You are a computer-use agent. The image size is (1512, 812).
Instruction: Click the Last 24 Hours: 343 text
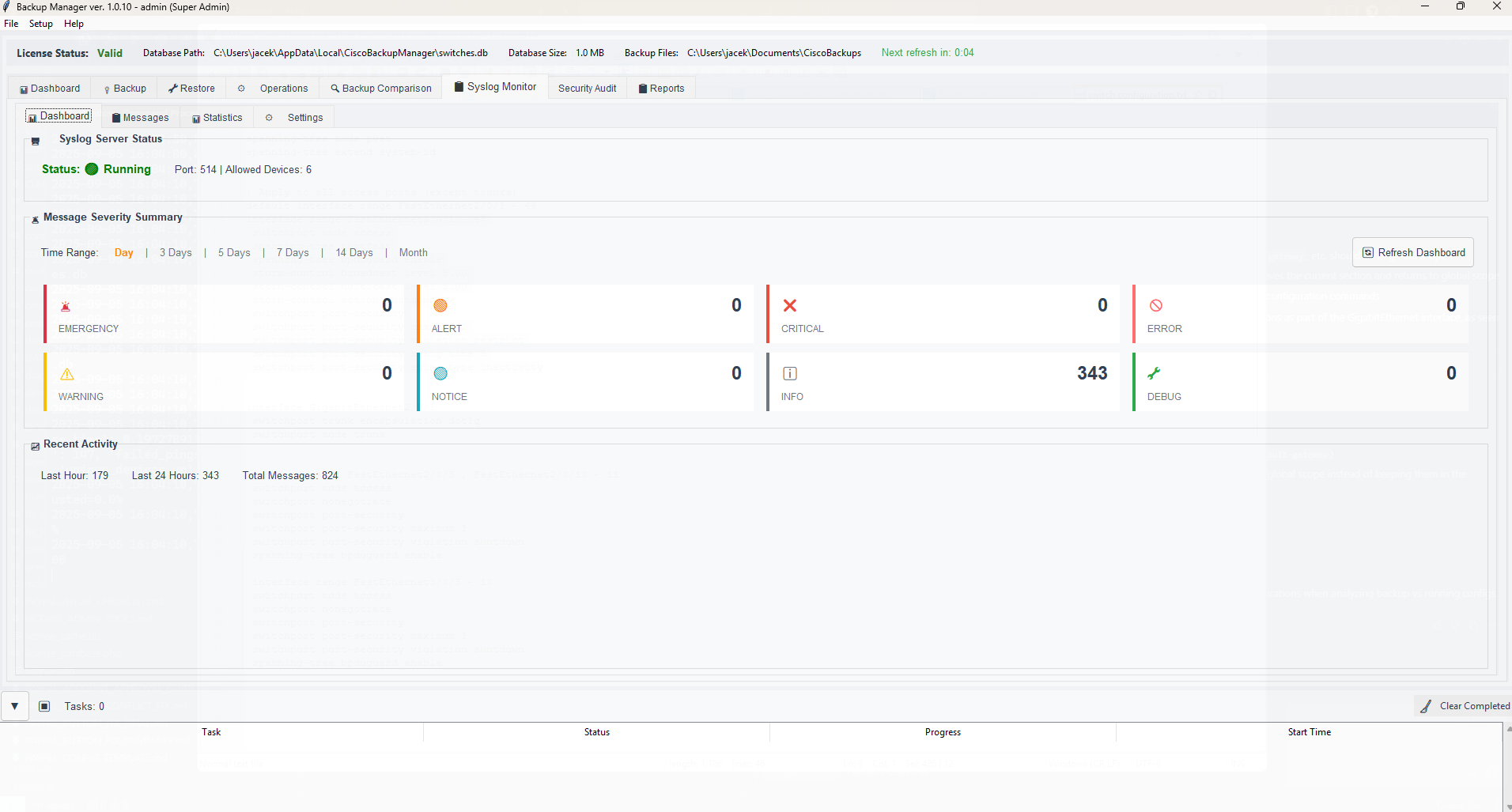click(176, 476)
